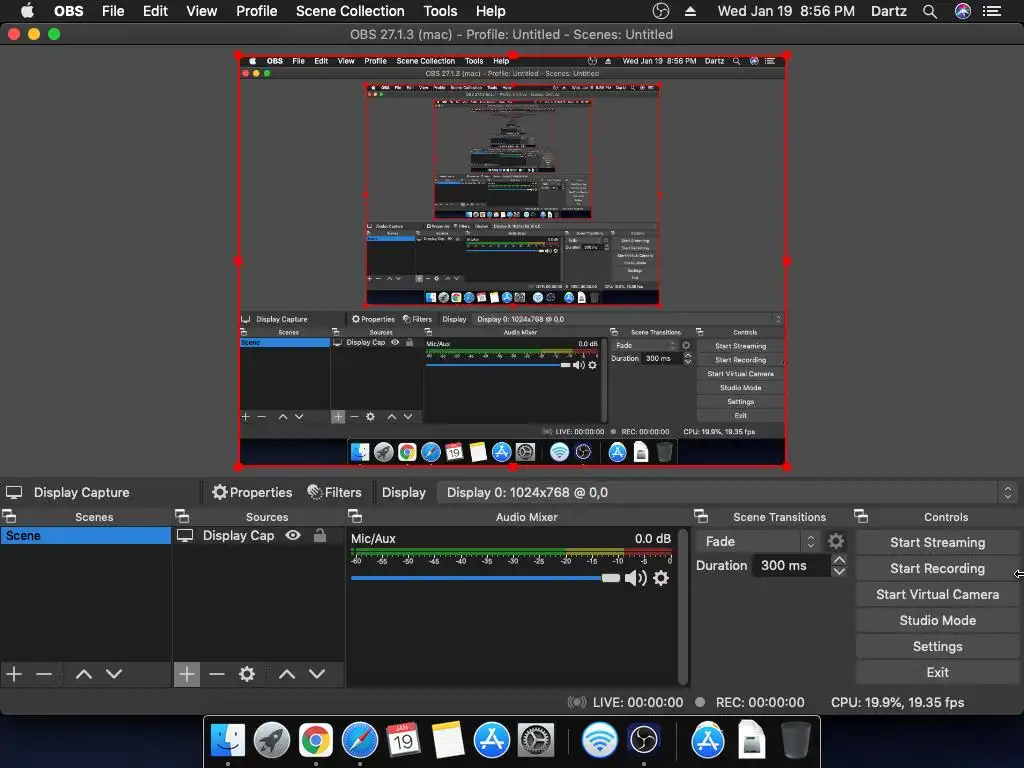
Task: Open Mic/Aux audio settings gear
Action: pos(661,578)
